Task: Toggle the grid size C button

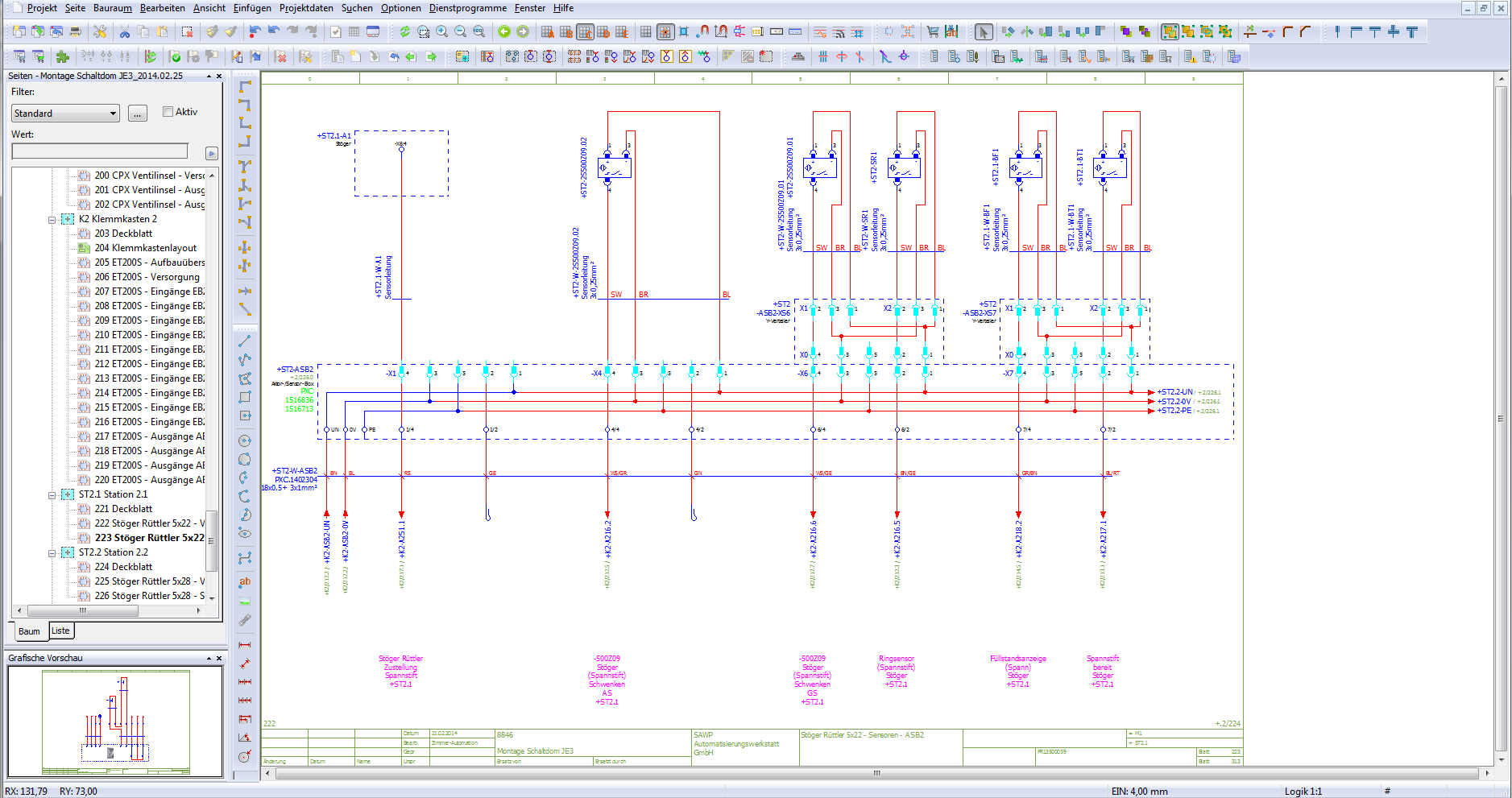Action: 585,31
